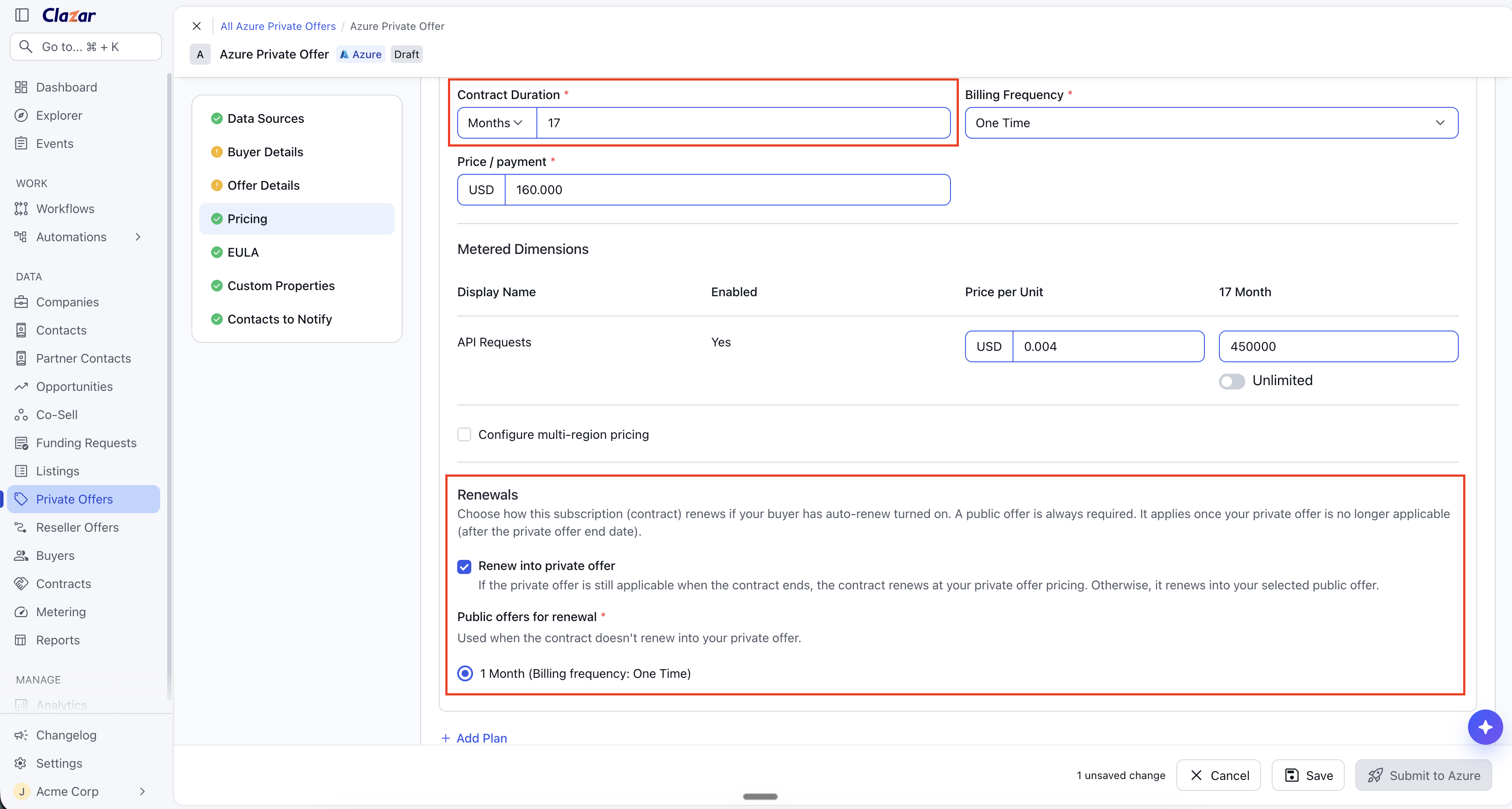Image resolution: width=1512 pixels, height=809 pixels.
Task: Open Explorer compass icon
Action: (x=21, y=115)
